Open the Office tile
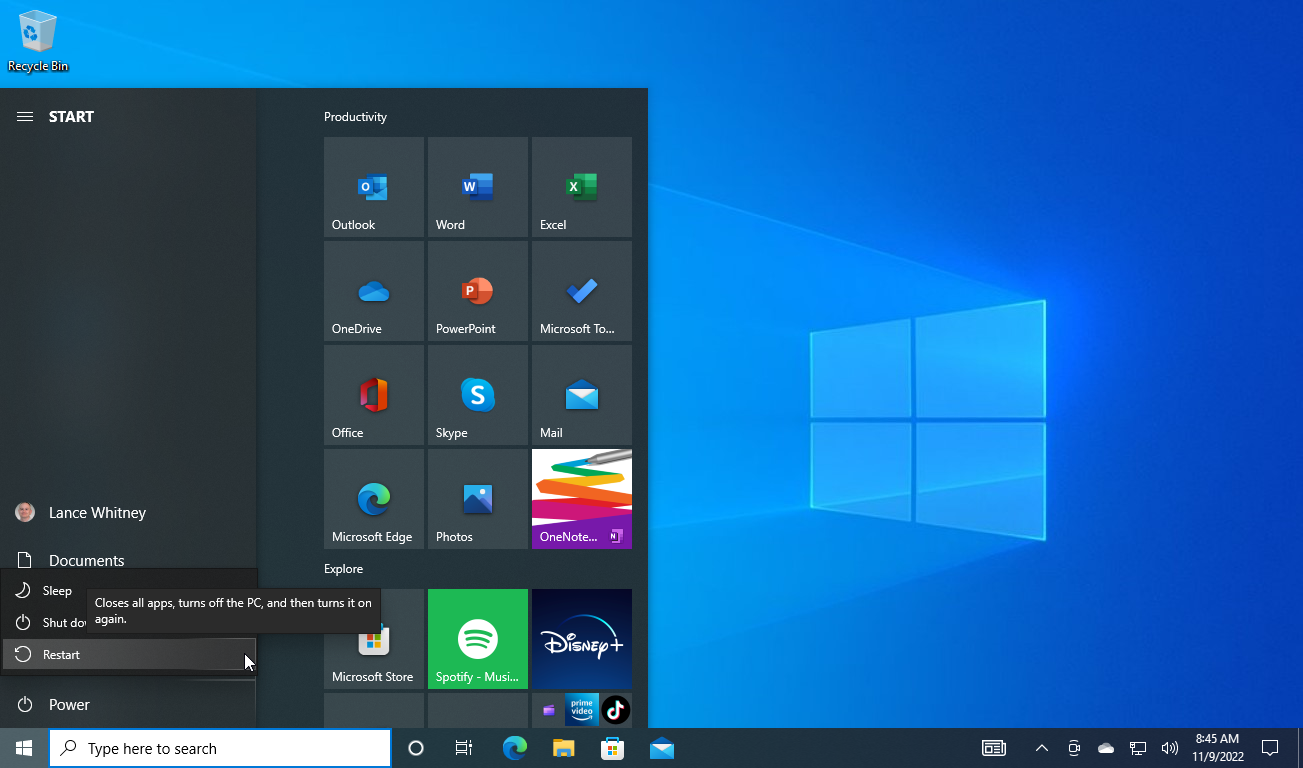 point(373,395)
